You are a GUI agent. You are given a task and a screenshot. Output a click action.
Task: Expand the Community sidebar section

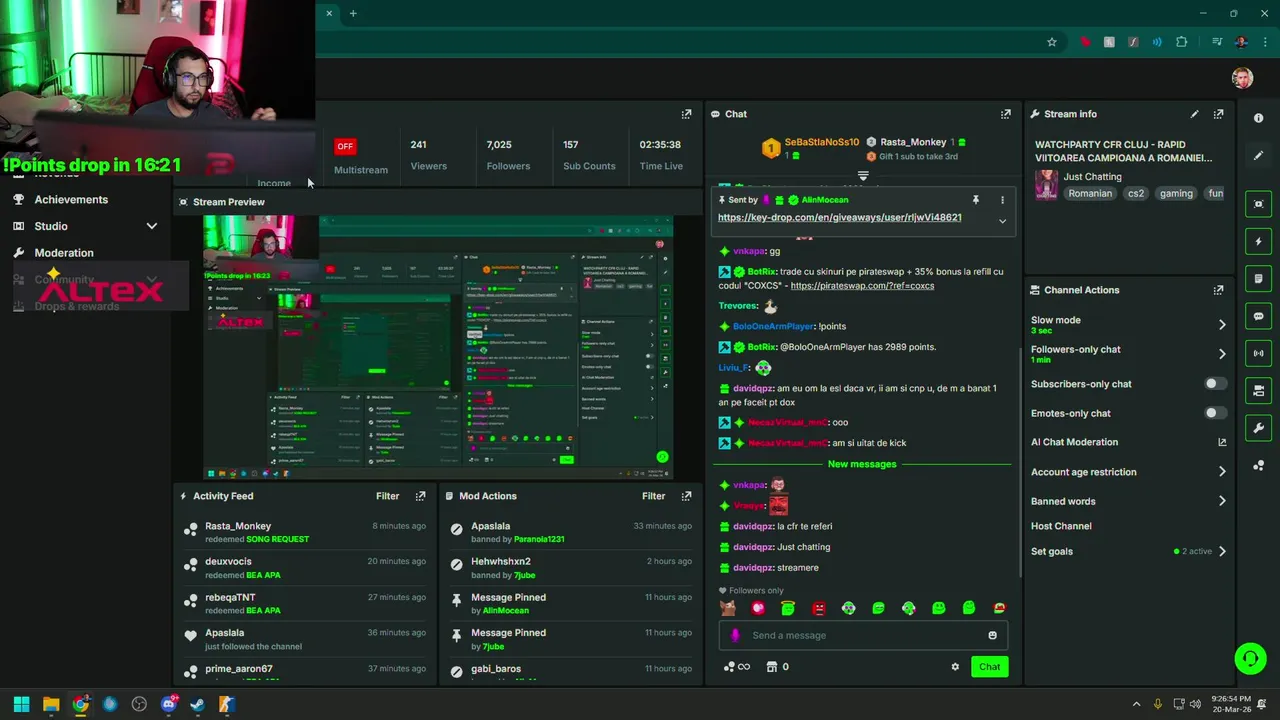[152, 280]
